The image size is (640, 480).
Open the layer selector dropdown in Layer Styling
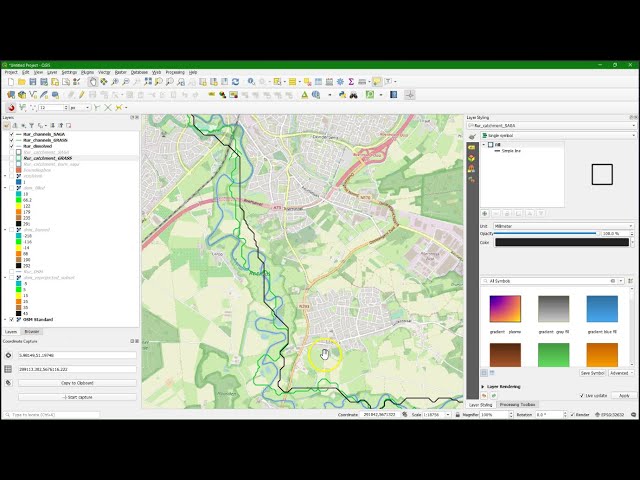(552, 126)
